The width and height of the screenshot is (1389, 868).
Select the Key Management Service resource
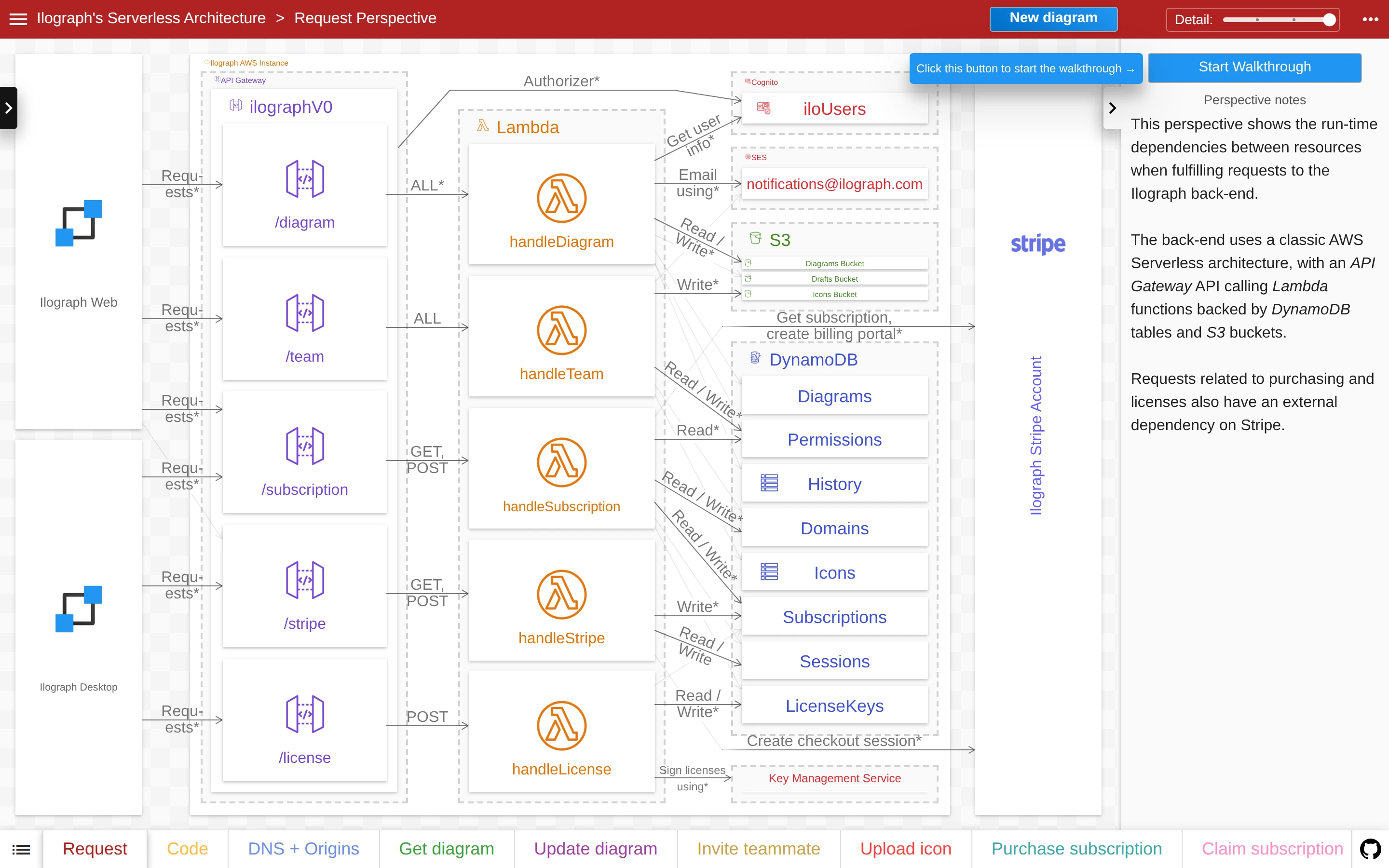pyautogui.click(x=834, y=778)
